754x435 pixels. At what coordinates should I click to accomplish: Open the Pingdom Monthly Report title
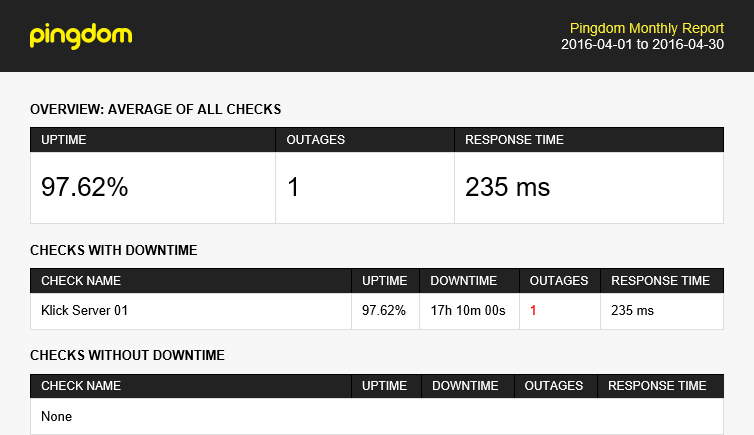[x=646, y=28]
